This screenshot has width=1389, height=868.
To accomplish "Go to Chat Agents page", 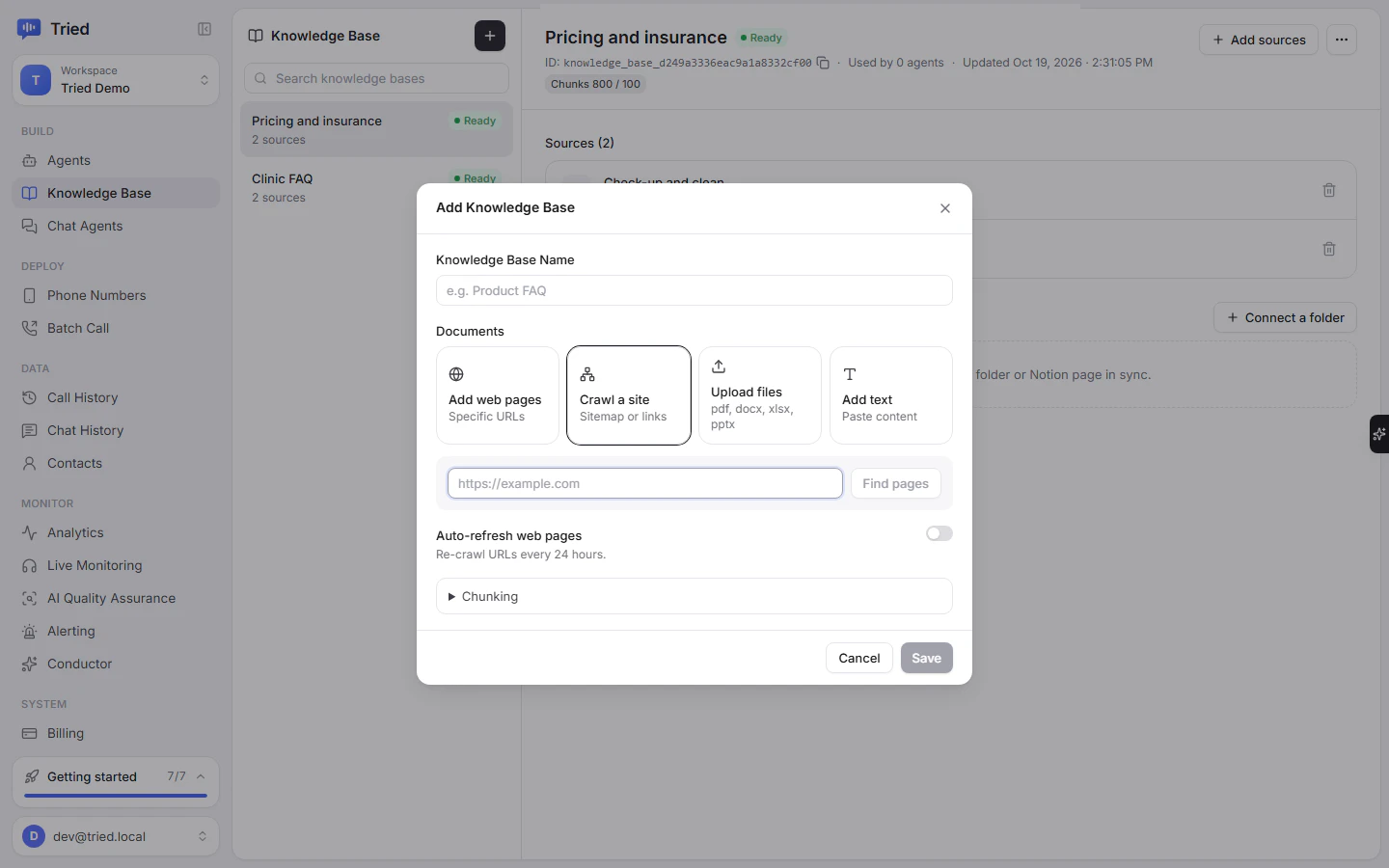I will tap(116, 226).
